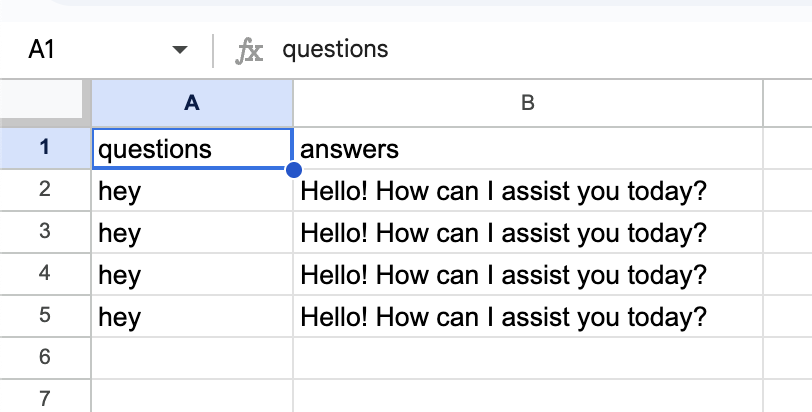This screenshot has height=412, width=812.
Task: Click the 'answers' cell B1
Action: point(527,149)
